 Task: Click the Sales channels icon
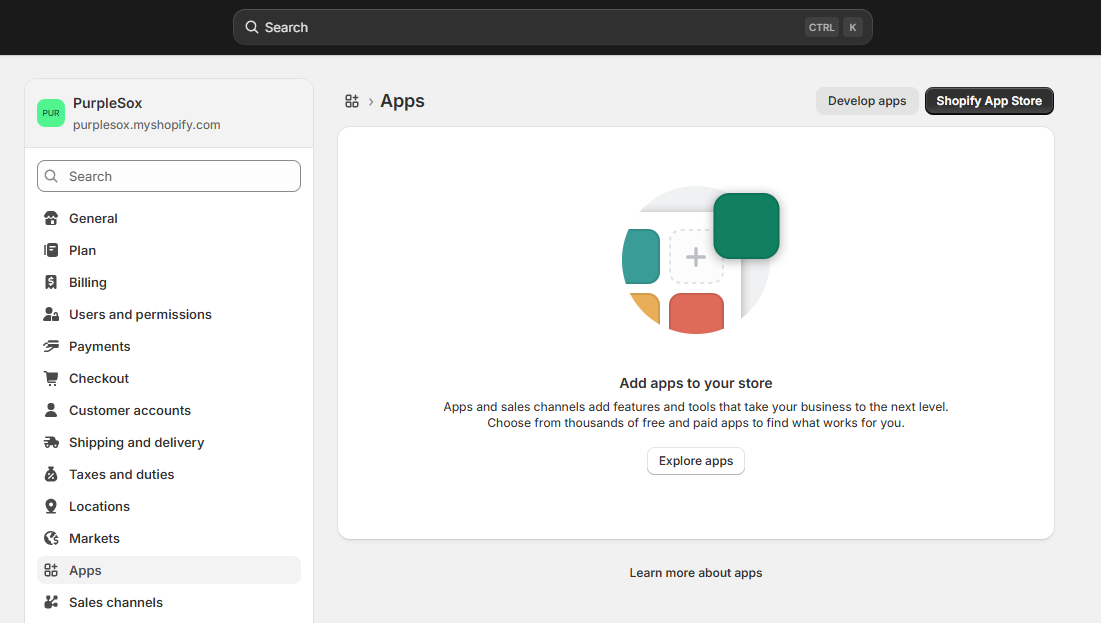pyautogui.click(x=51, y=602)
